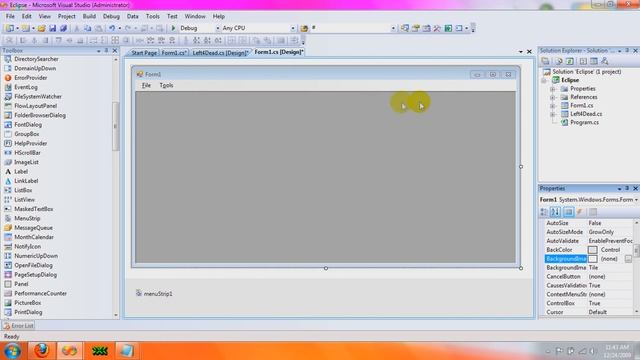Click Events lightning icon in Properties
This screenshot has width=640, height=360.
pos(579,212)
